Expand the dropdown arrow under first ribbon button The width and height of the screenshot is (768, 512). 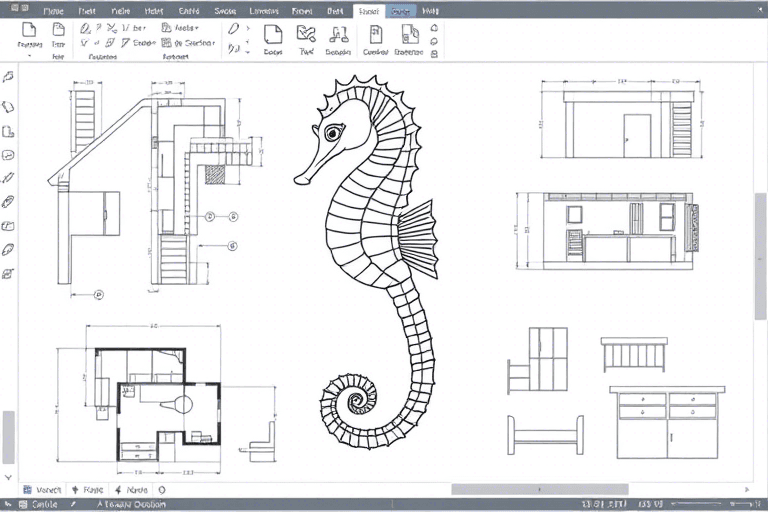click(29, 56)
